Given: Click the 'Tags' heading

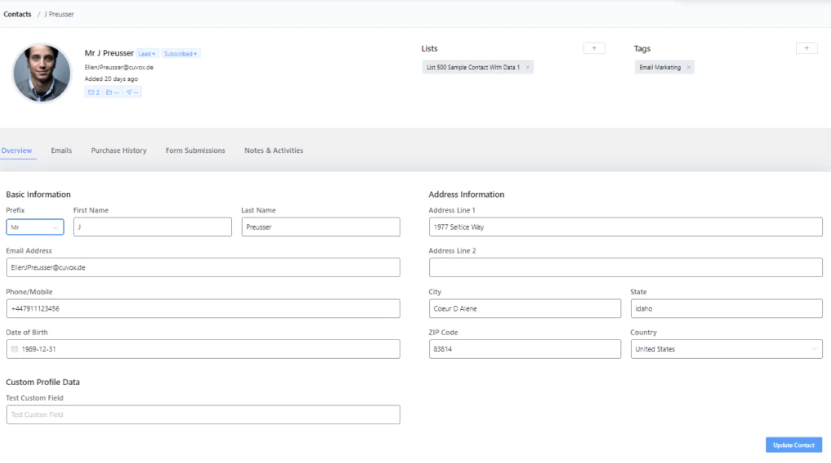Looking at the screenshot, I should (642, 49).
